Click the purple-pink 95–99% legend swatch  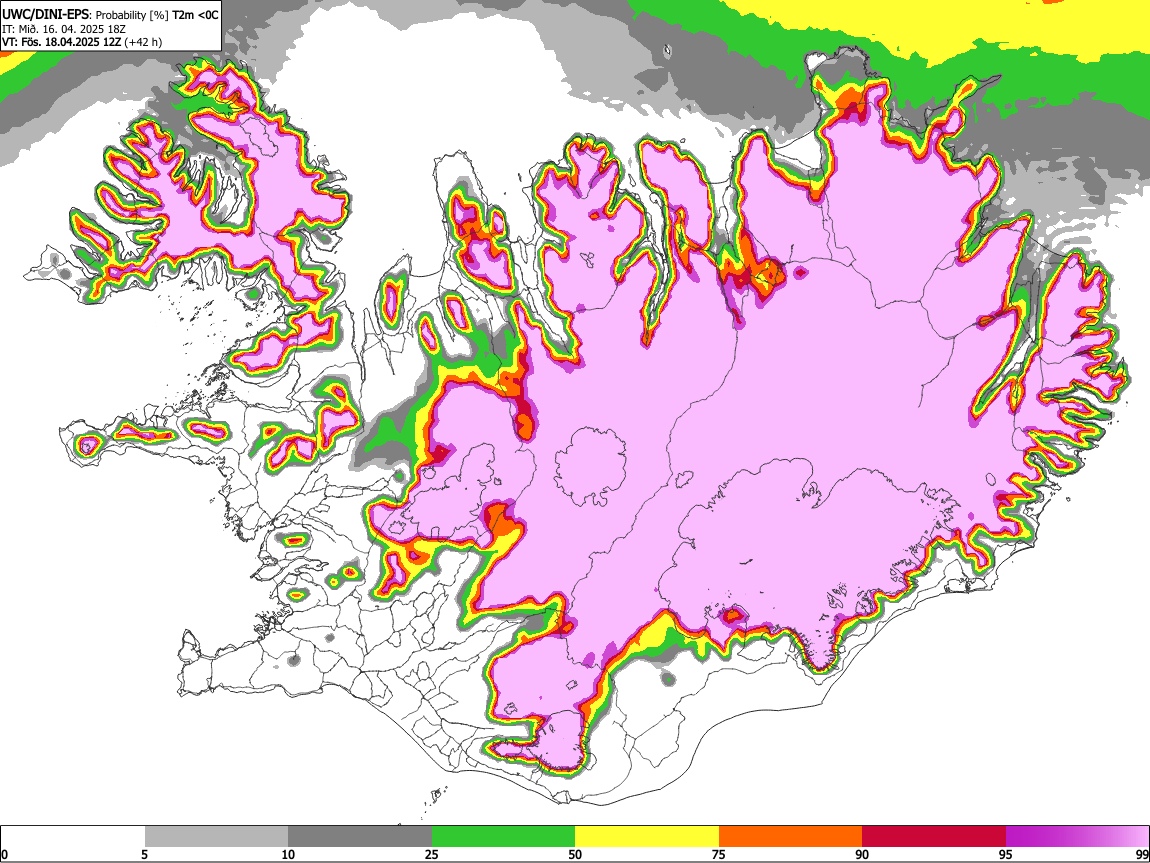1077,837
